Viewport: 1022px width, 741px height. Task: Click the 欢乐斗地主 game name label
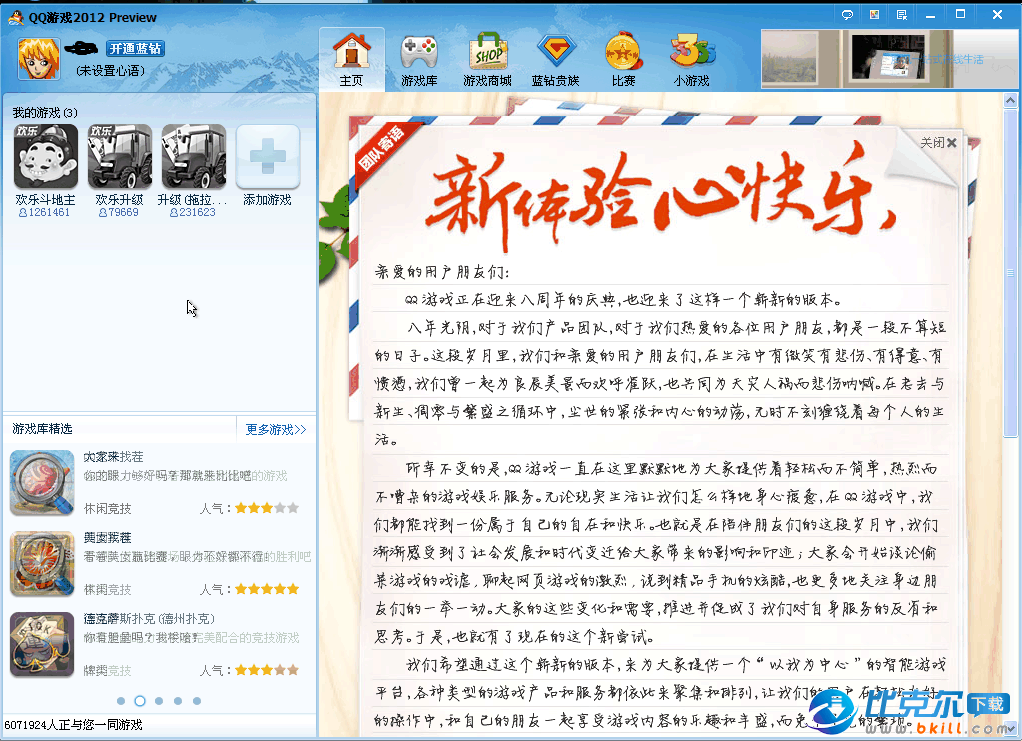pyautogui.click(x=46, y=199)
